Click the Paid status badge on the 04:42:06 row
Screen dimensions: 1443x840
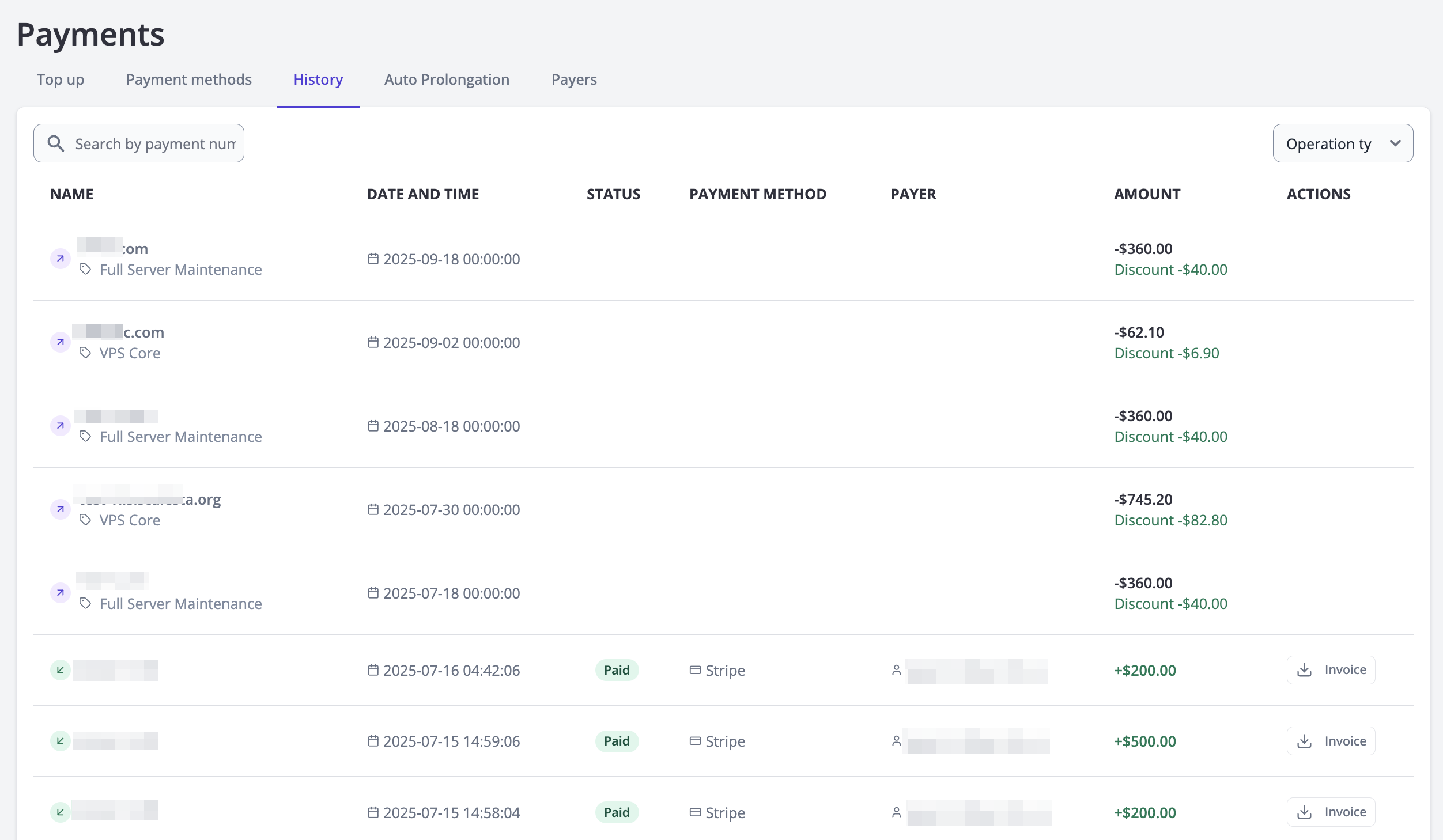pos(617,670)
